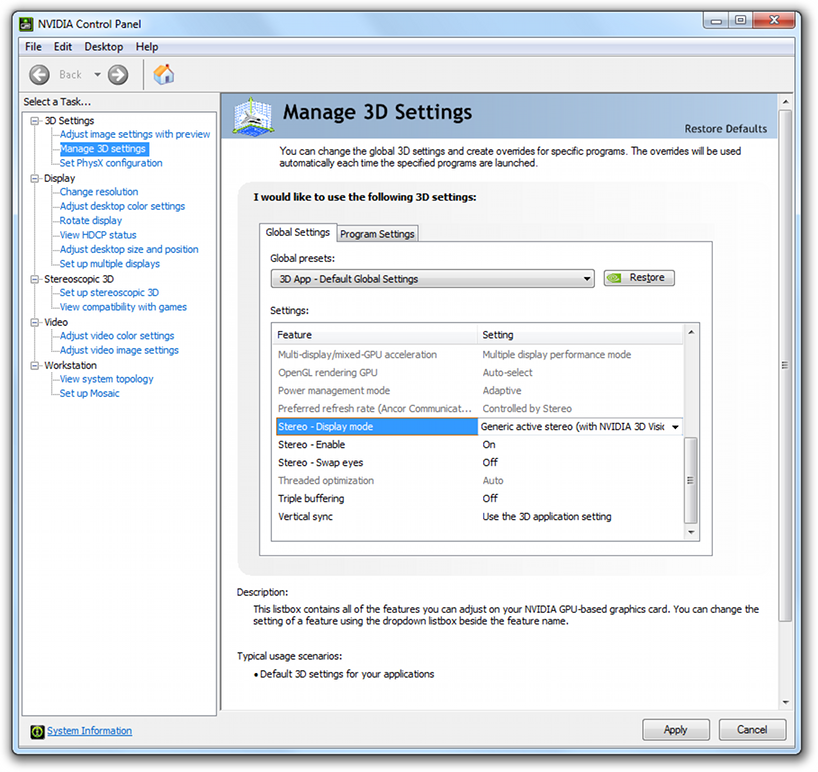This screenshot has width=818, height=772.
Task: Click the Back arrow icon in toolbar
Action: tap(39, 75)
